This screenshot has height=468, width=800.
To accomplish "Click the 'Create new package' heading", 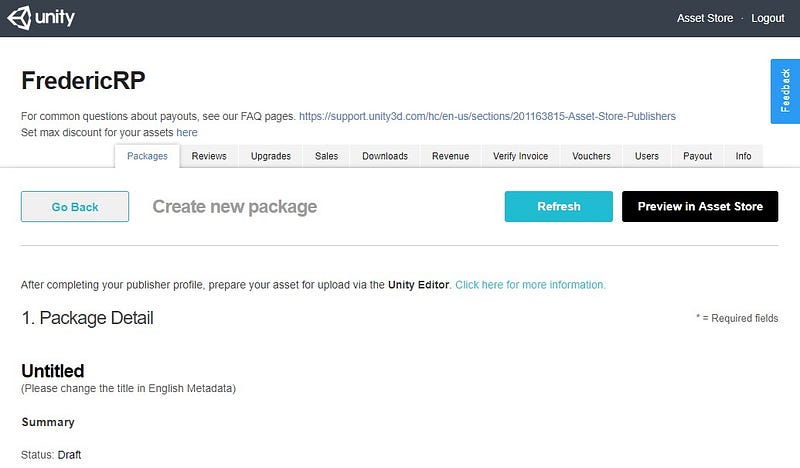I will tap(235, 207).
